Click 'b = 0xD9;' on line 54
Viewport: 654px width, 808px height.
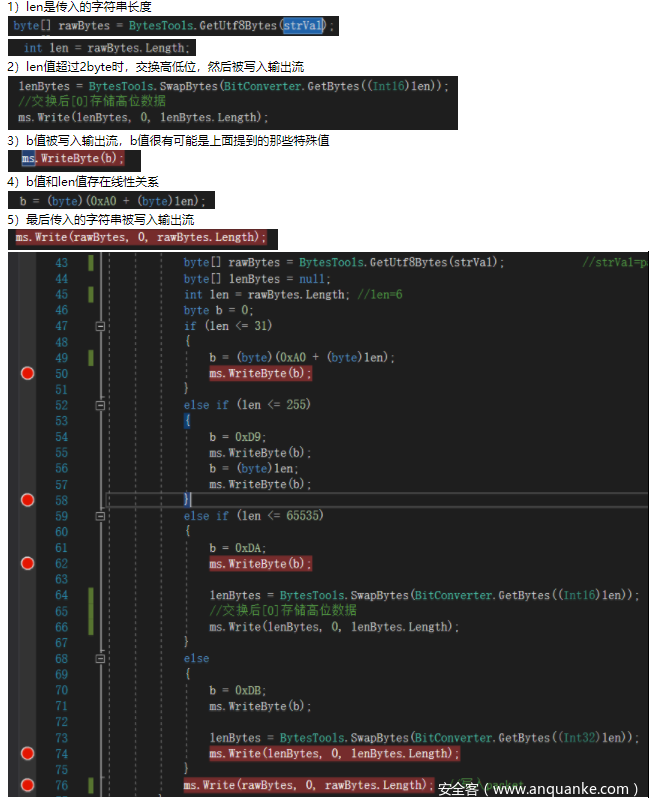tap(238, 436)
